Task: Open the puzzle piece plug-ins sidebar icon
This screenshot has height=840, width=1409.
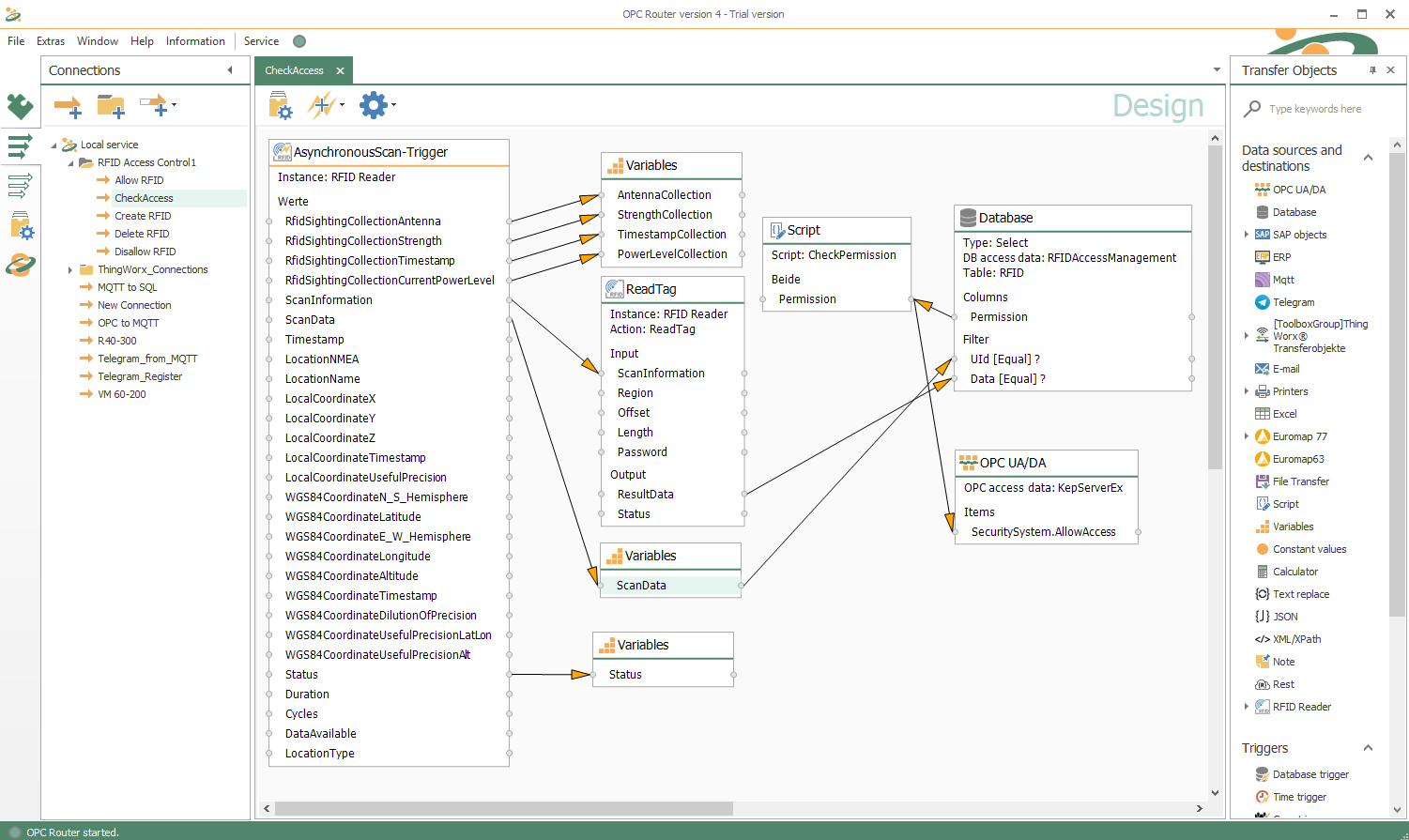Action: (20, 107)
